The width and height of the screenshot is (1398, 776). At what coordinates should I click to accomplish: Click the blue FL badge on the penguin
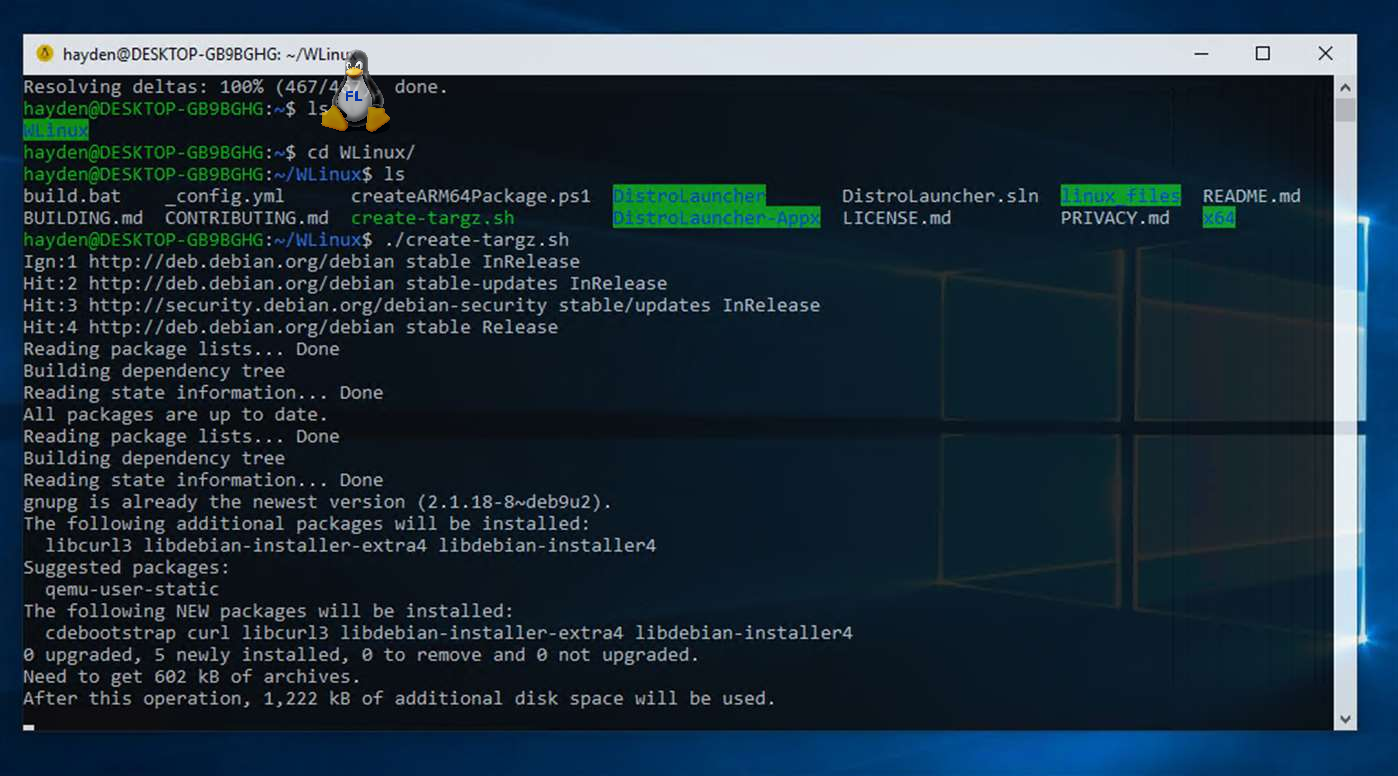[x=352, y=96]
